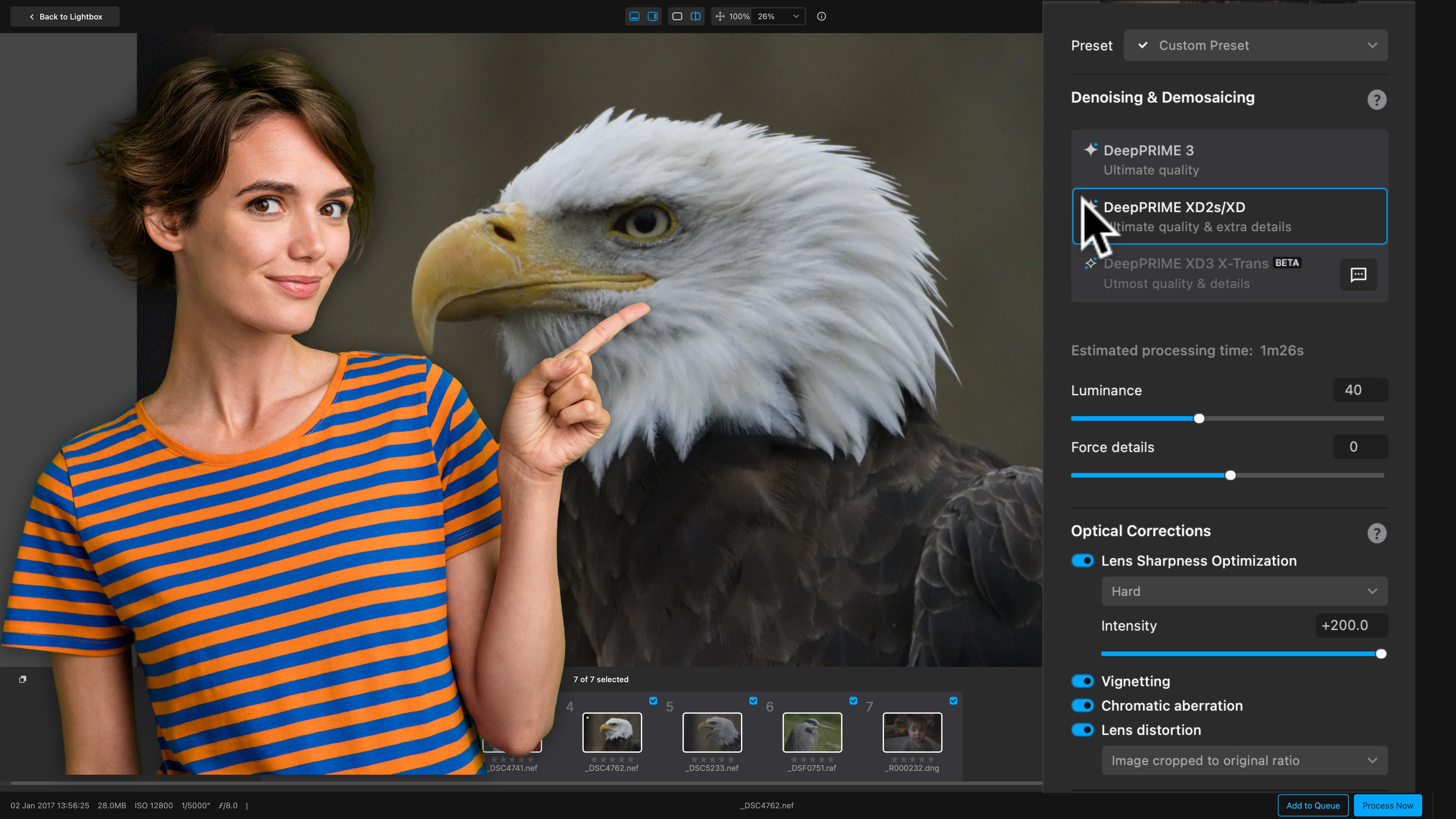Expand the Hard sharpness mode dropdown
This screenshot has height=819, width=1456.
pyautogui.click(x=1244, y=591)
